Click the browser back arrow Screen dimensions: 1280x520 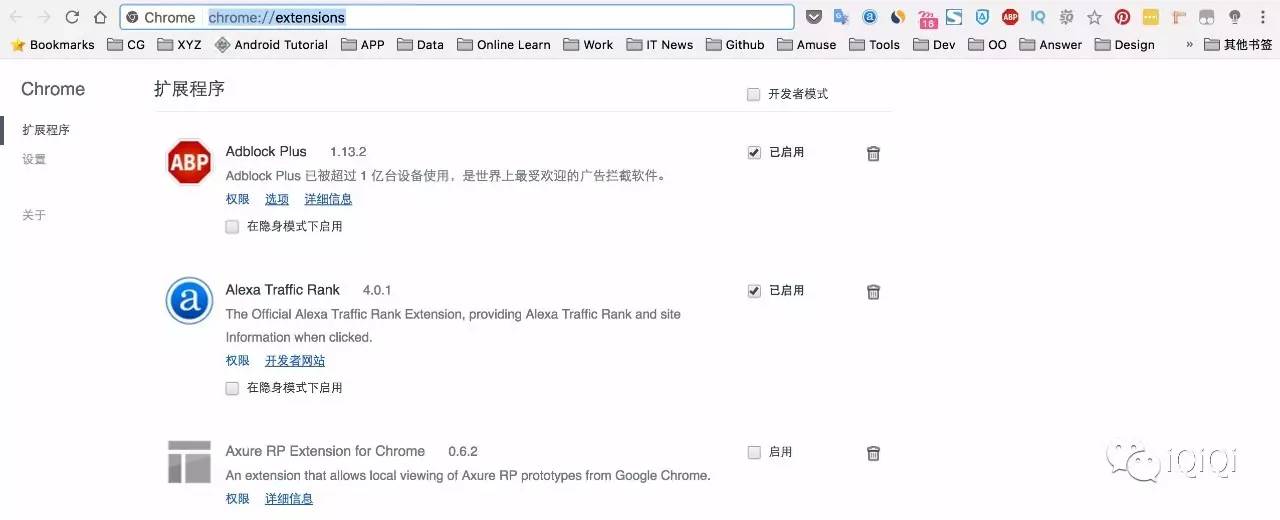click(16, 17)
